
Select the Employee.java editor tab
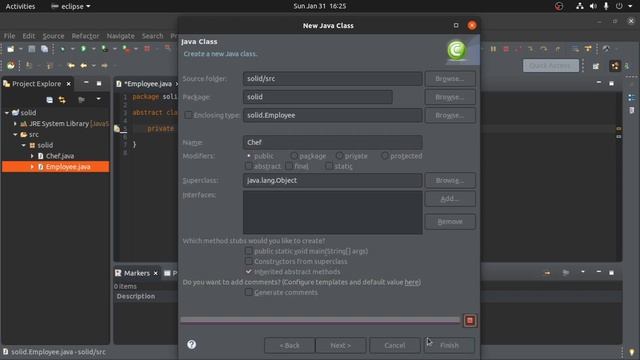click(x=147, y=84)
